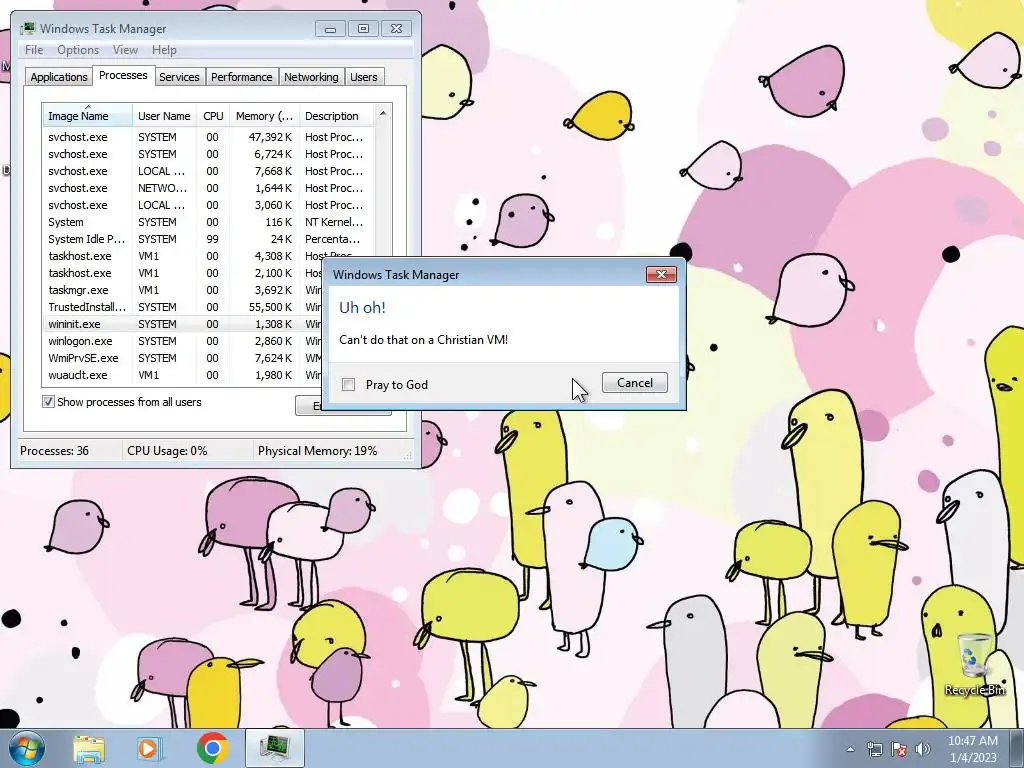1024x768 pixels.
Task: Select svchost.exe run by NETWO… user
Action: (209, 188)
